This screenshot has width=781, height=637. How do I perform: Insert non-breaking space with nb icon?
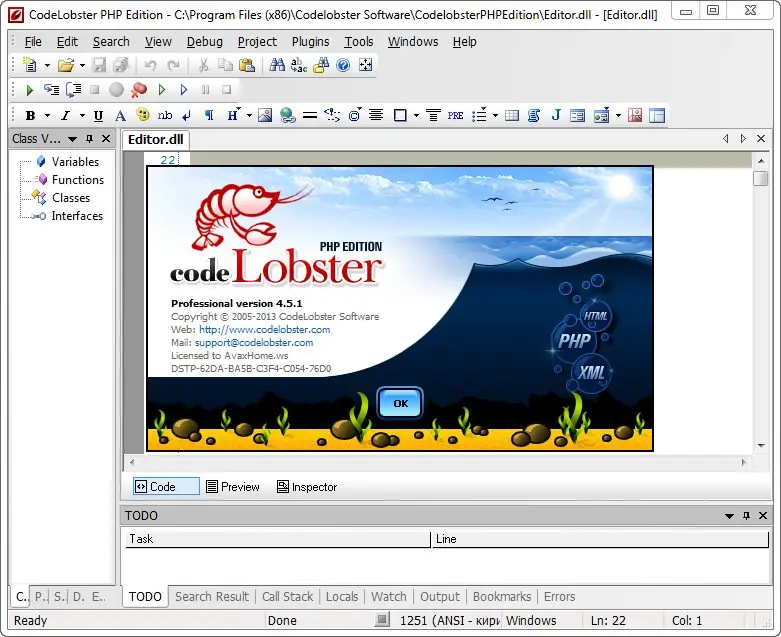pos(165,116)
